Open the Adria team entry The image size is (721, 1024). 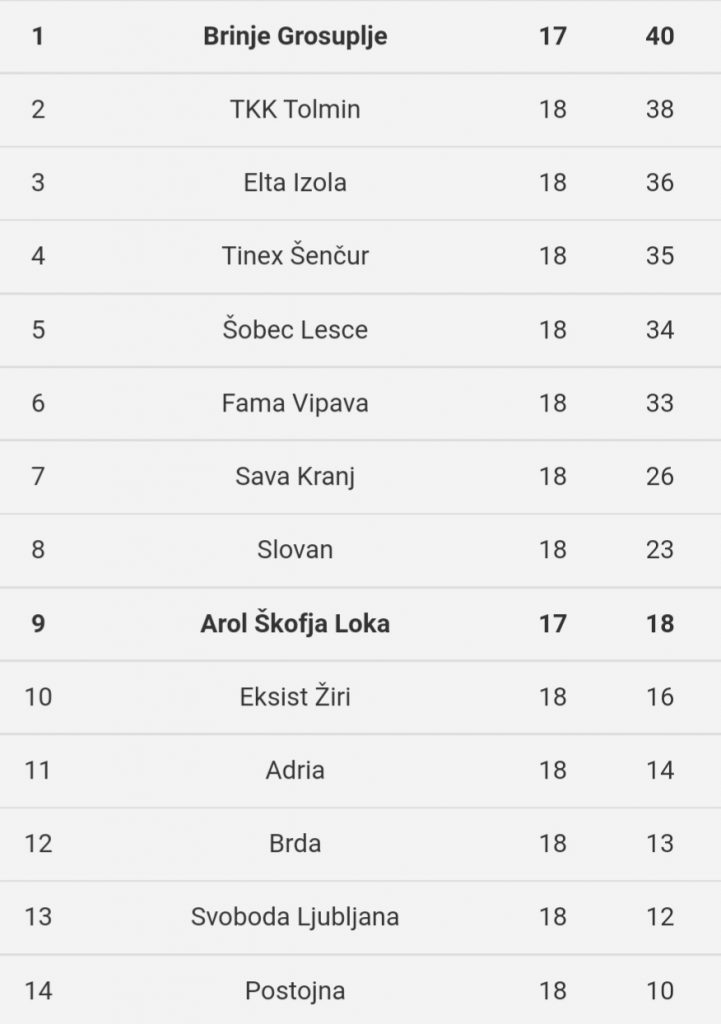(295, 770)
